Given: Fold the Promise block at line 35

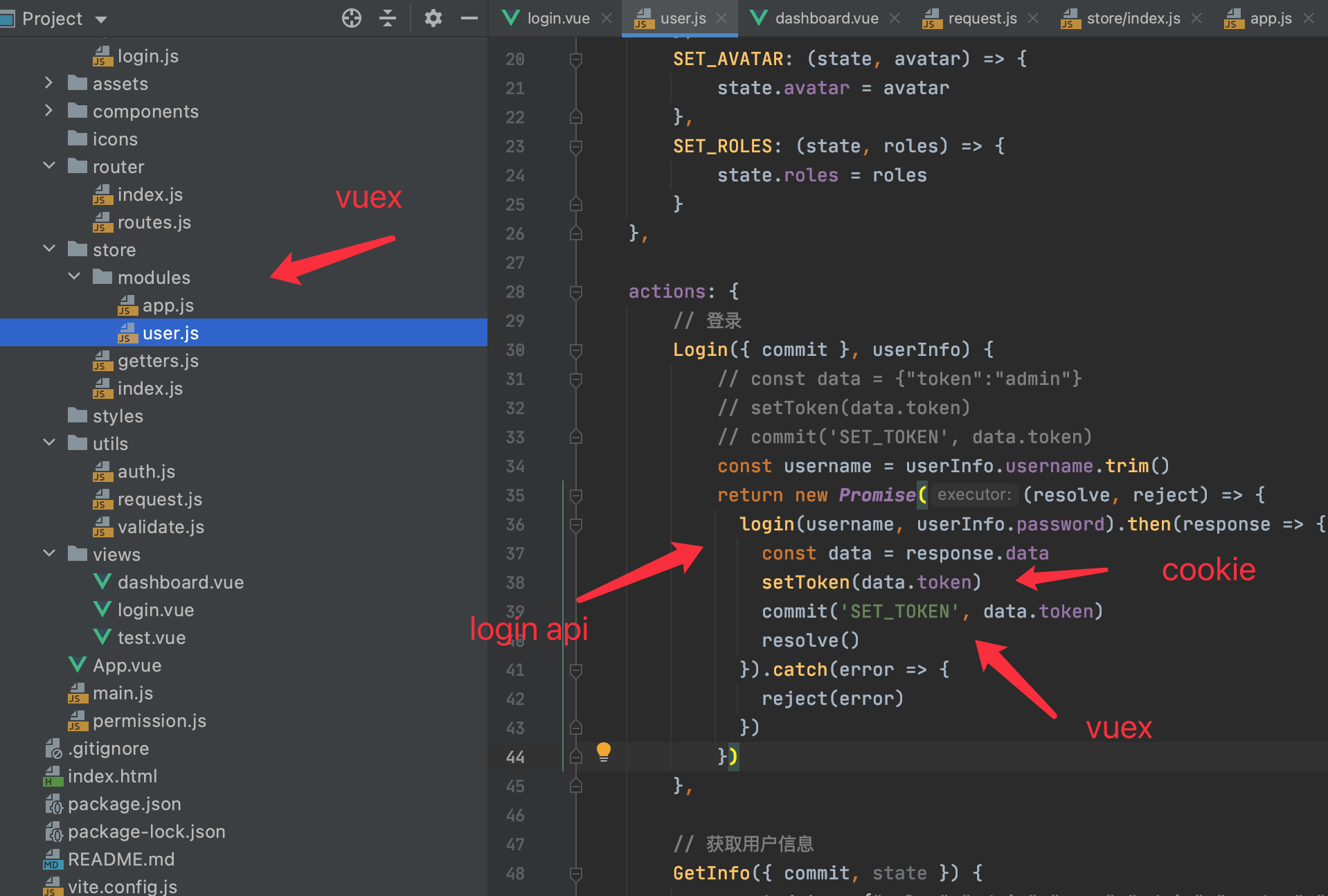Looking at the screenshot, I should pyautogui.click(x=575, y=496).
